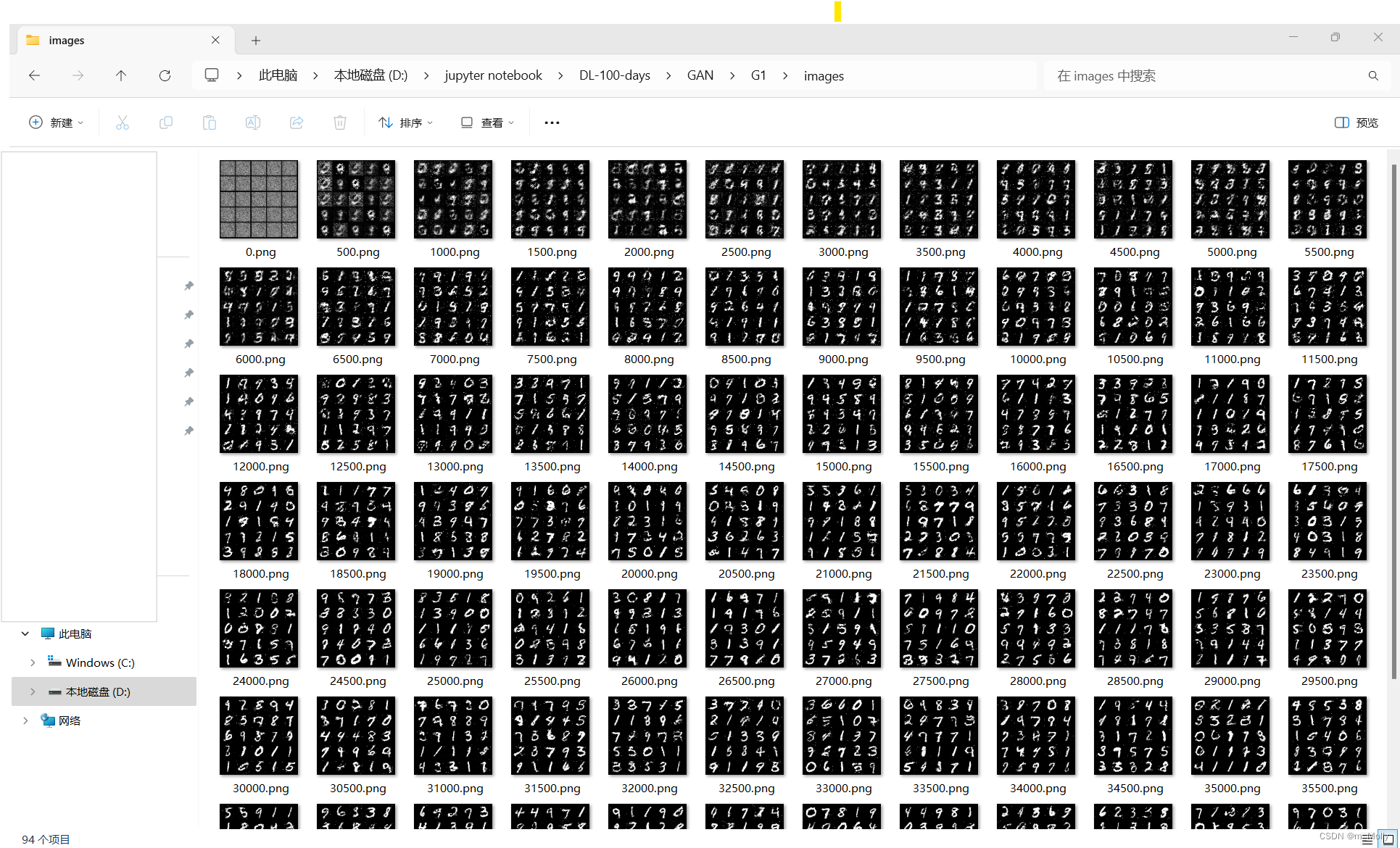Click the search magnifier icon
This screenshot has height=848, width=1400.
[x=1373, y=75]
